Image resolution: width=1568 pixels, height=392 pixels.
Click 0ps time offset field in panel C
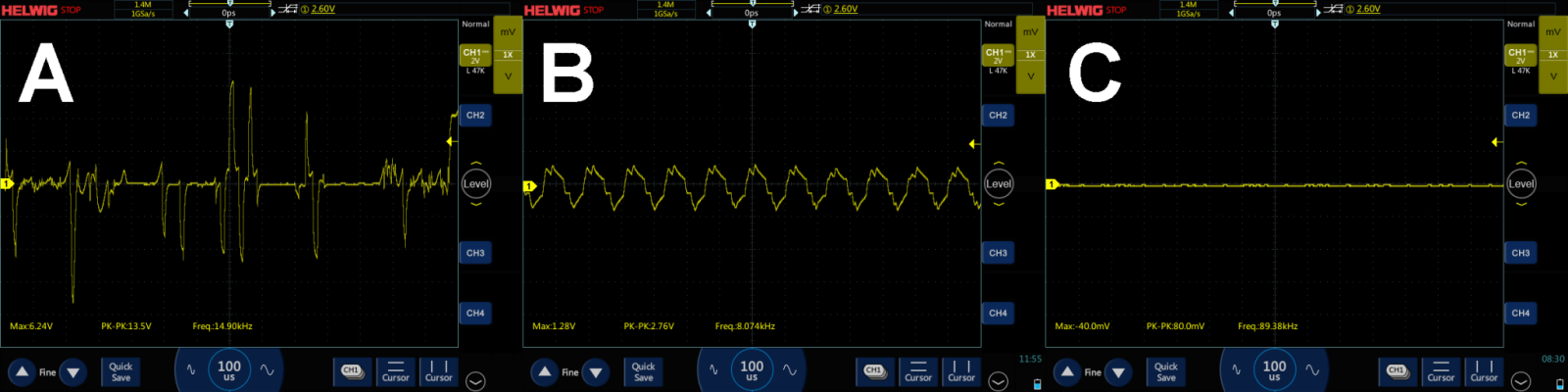click(x=1274, y=13)
